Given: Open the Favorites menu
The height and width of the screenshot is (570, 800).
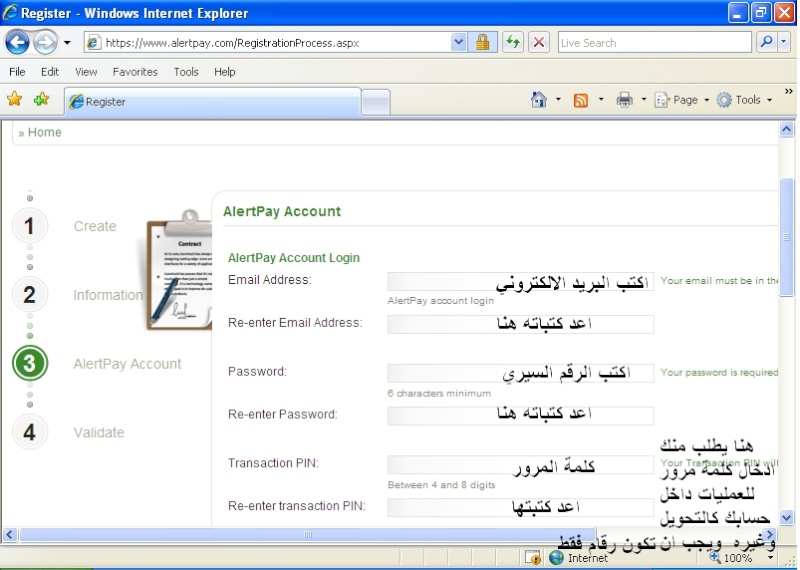Looking at the screenshot, I should (x=135, y=72).
